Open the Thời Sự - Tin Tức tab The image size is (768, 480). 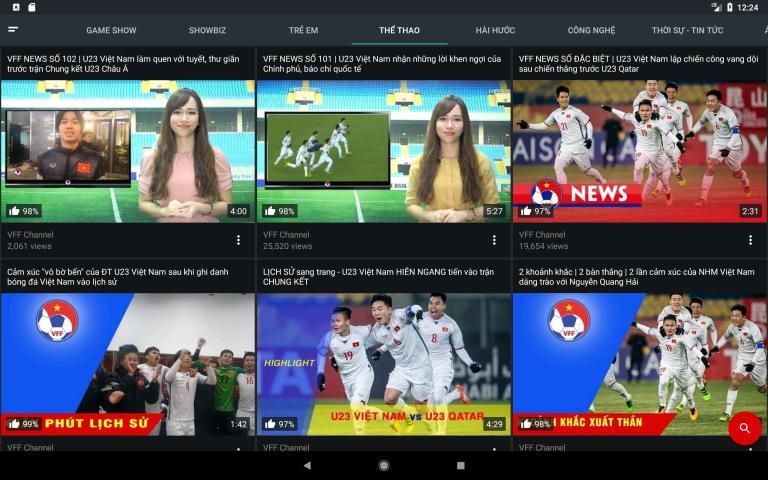pyautogui.click(x=687, y=30)
